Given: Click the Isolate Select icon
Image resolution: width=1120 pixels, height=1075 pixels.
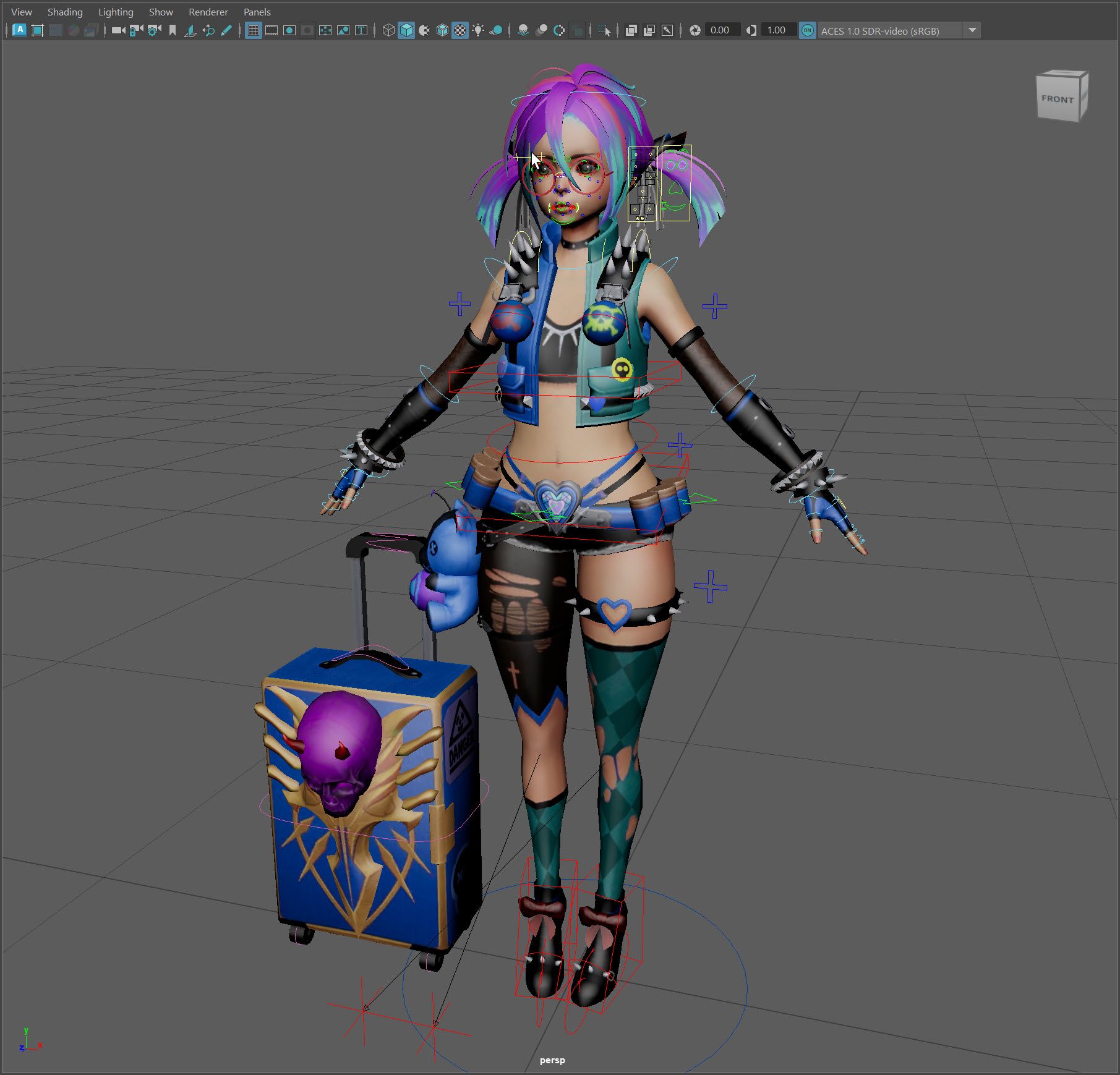Looking at the screenshot, I should pyautogui.click(x=604, y=30).
